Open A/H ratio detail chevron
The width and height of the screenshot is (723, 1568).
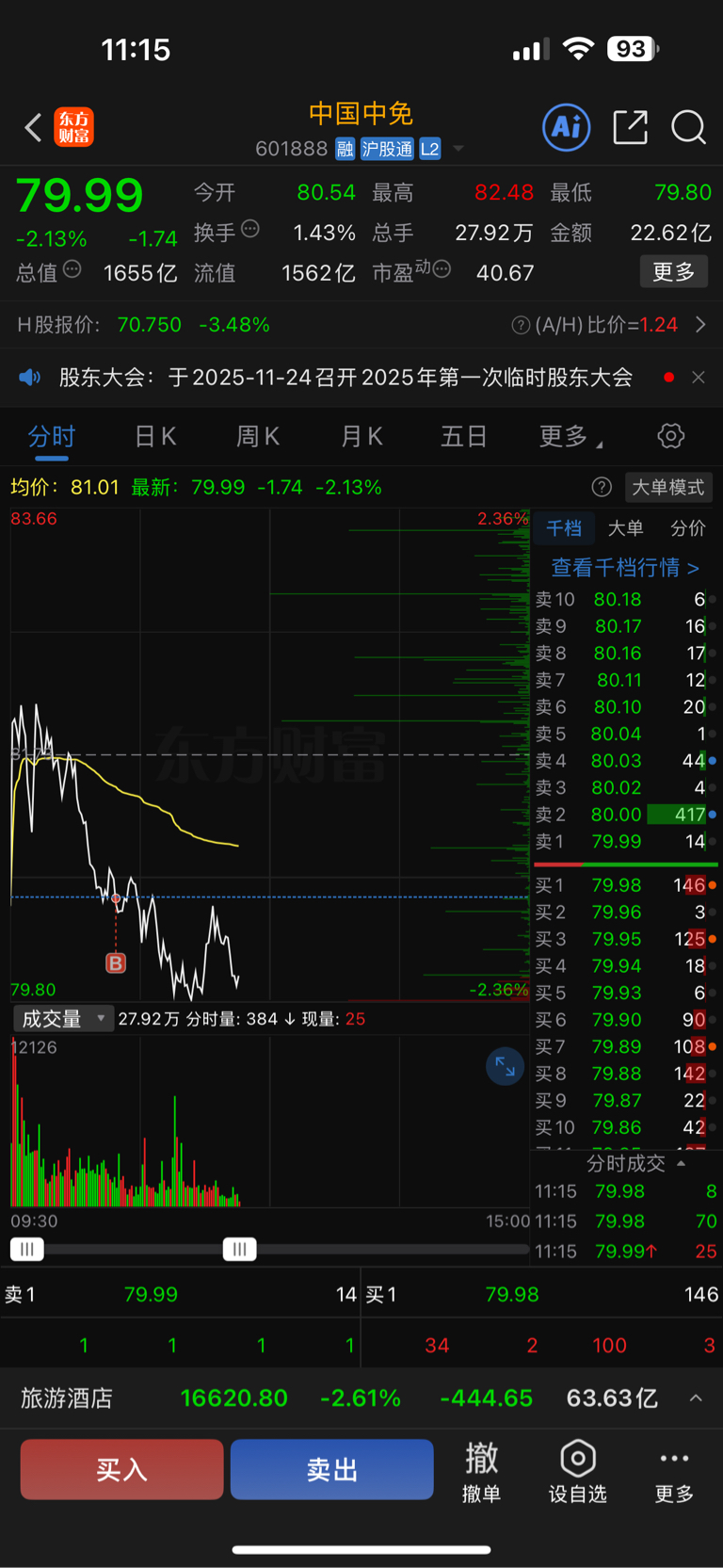(x=700, y=325)
